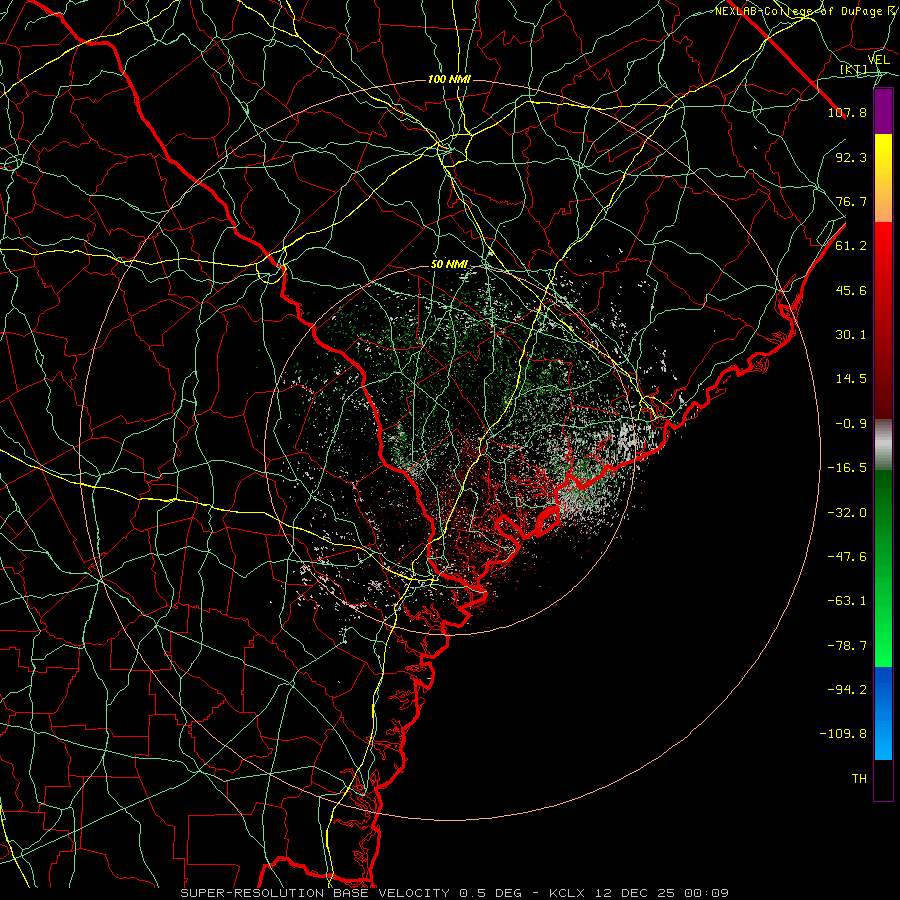Click the -0.9 legend value

coord(851,424)
